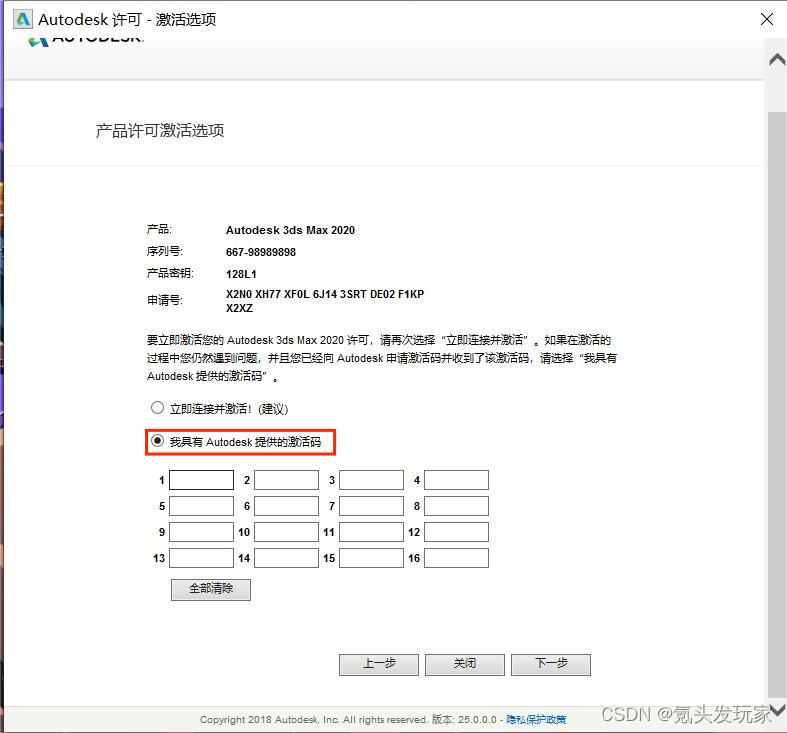Viewport: 787px width, 733px height.
Task: Click the 下一步 next step button
Action: 551,664
